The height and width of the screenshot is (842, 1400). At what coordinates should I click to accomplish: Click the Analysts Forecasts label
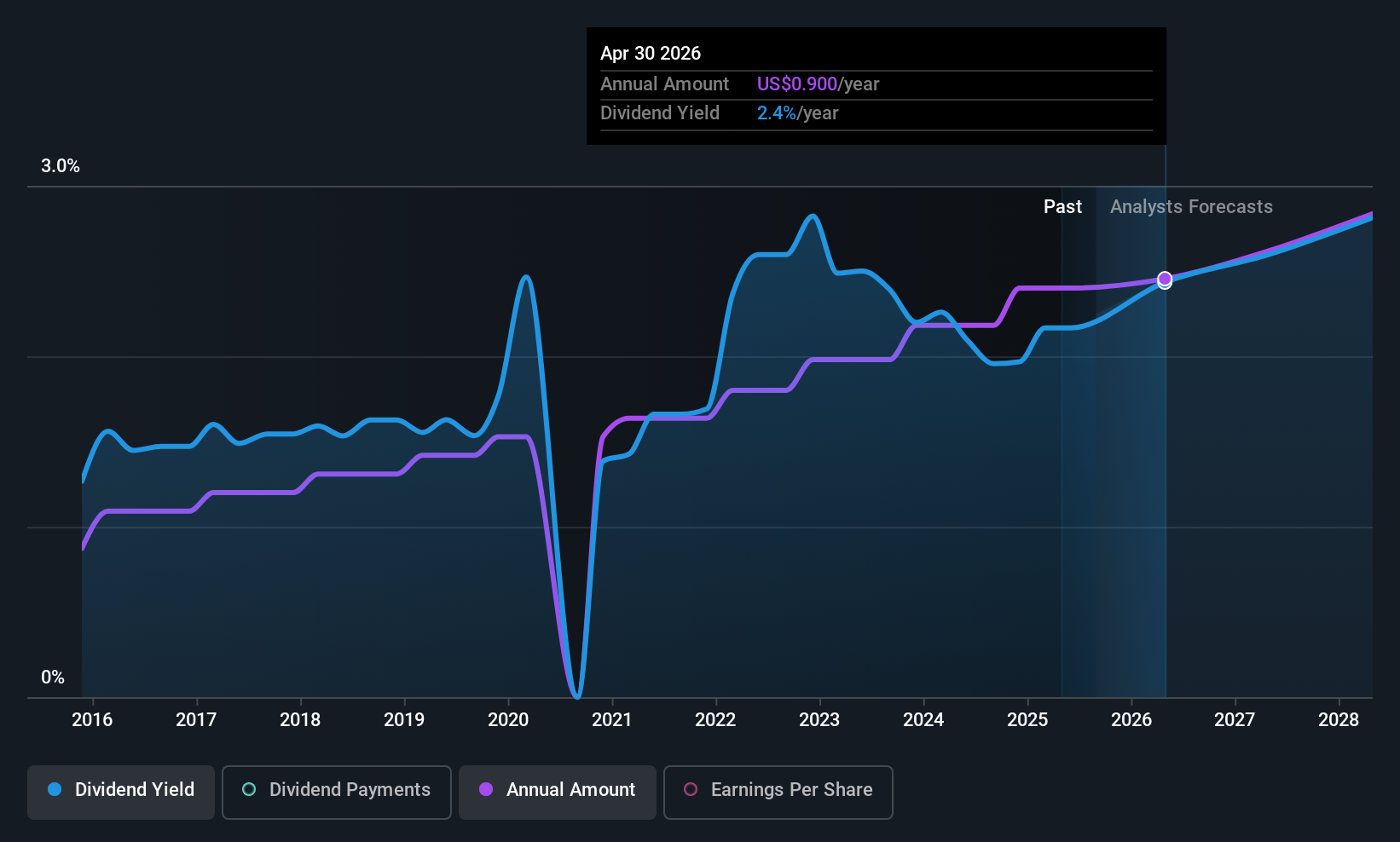click(1191, 206)
